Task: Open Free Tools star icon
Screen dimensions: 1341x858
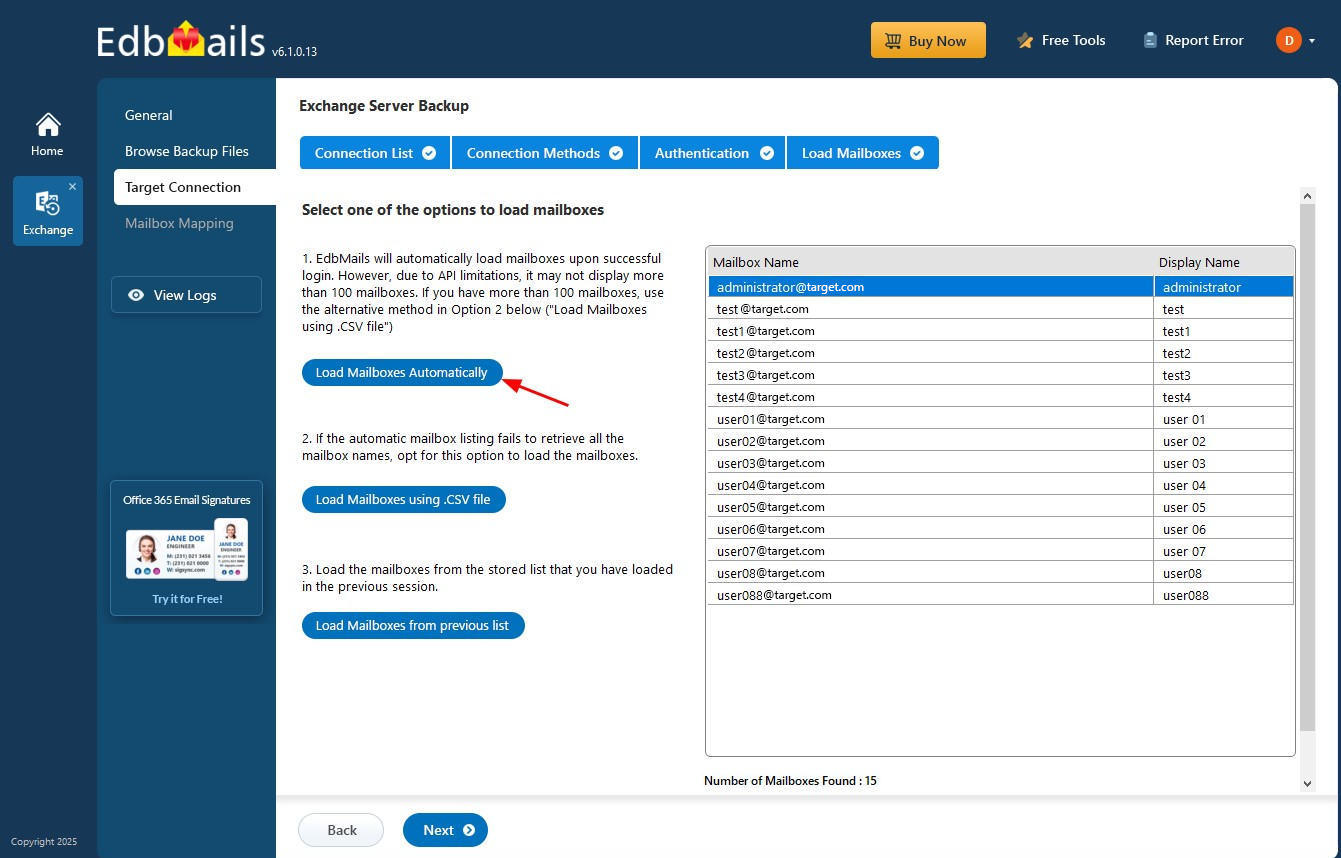Action: click(x=1024, y=41)
